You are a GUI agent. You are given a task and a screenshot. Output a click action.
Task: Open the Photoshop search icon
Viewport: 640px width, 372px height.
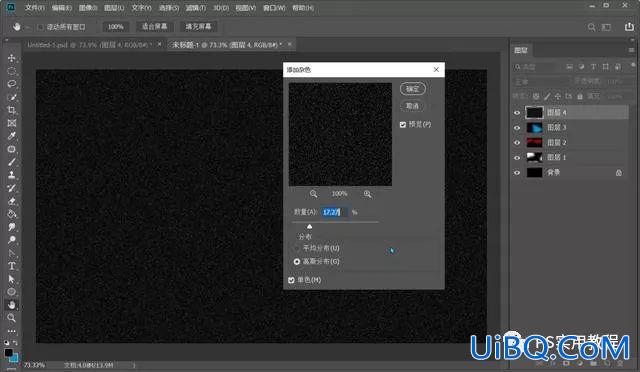[x=591, y=27]
